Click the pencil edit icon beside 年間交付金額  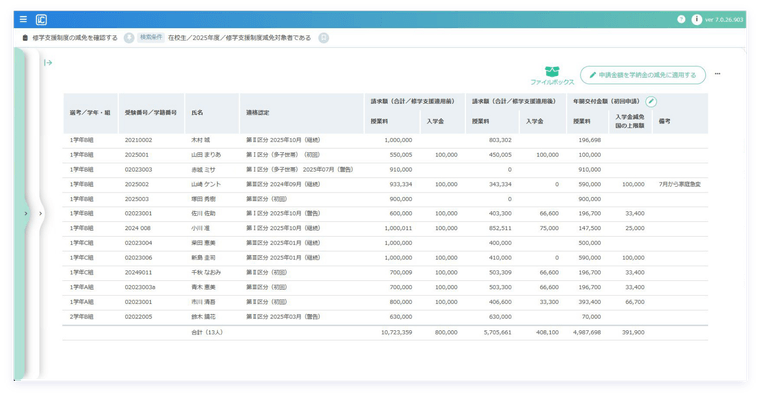pos(651,102)
